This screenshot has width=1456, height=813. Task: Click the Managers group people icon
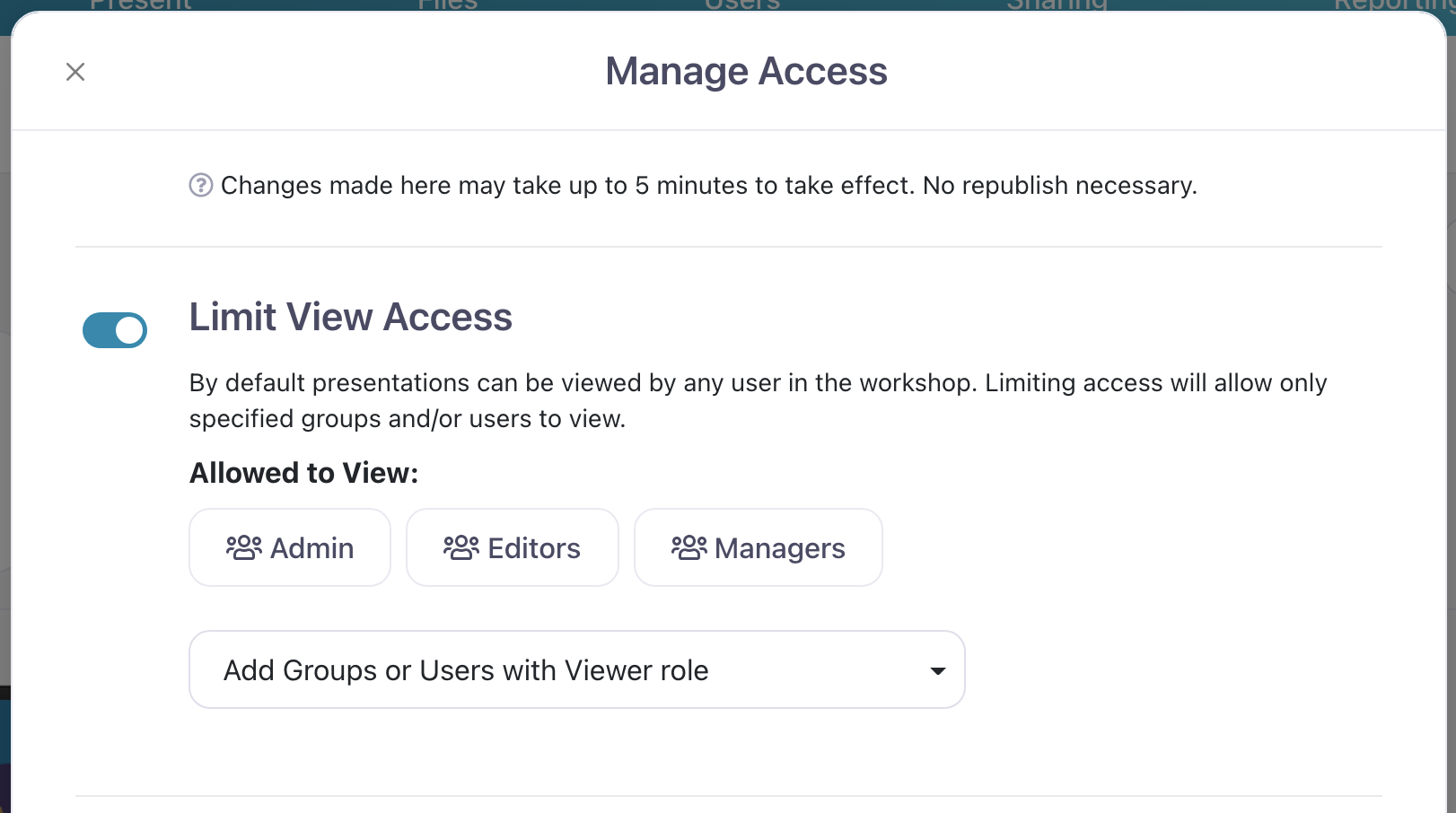[689, 547]
